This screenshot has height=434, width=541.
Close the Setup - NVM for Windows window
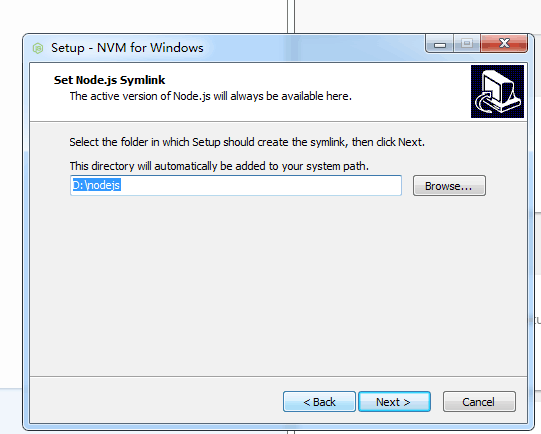504,44
